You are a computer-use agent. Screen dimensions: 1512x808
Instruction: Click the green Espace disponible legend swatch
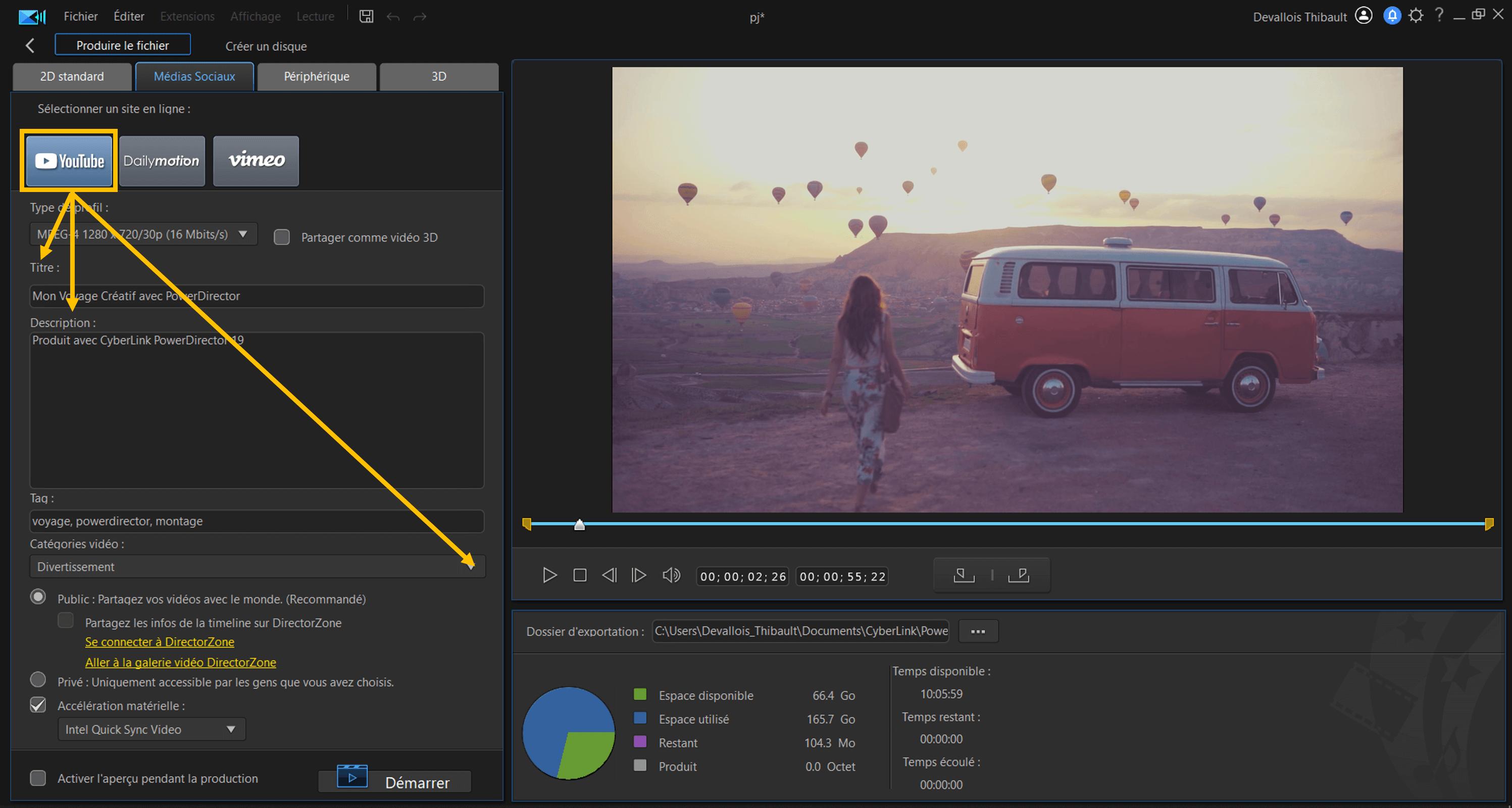pos(640,694)
